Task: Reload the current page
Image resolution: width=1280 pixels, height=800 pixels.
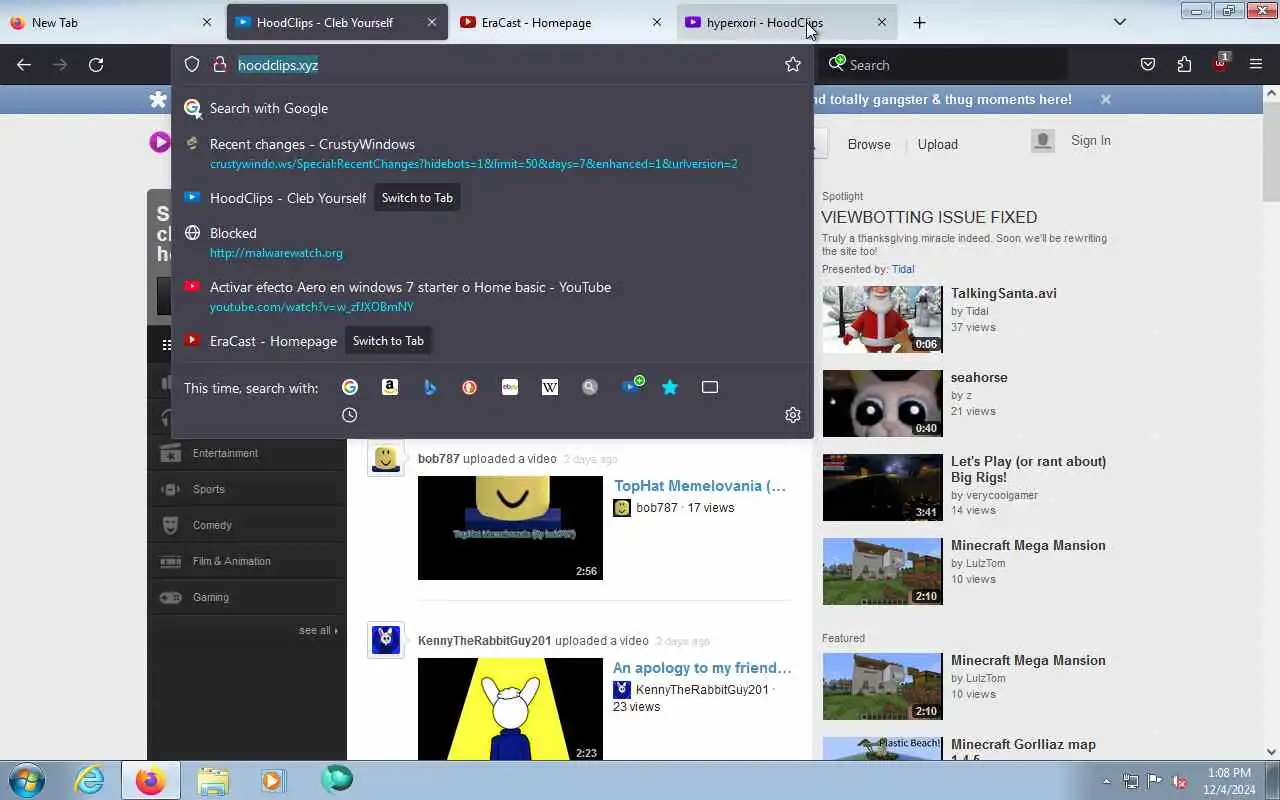Action: pyautogui.click(x=96, y=65)
